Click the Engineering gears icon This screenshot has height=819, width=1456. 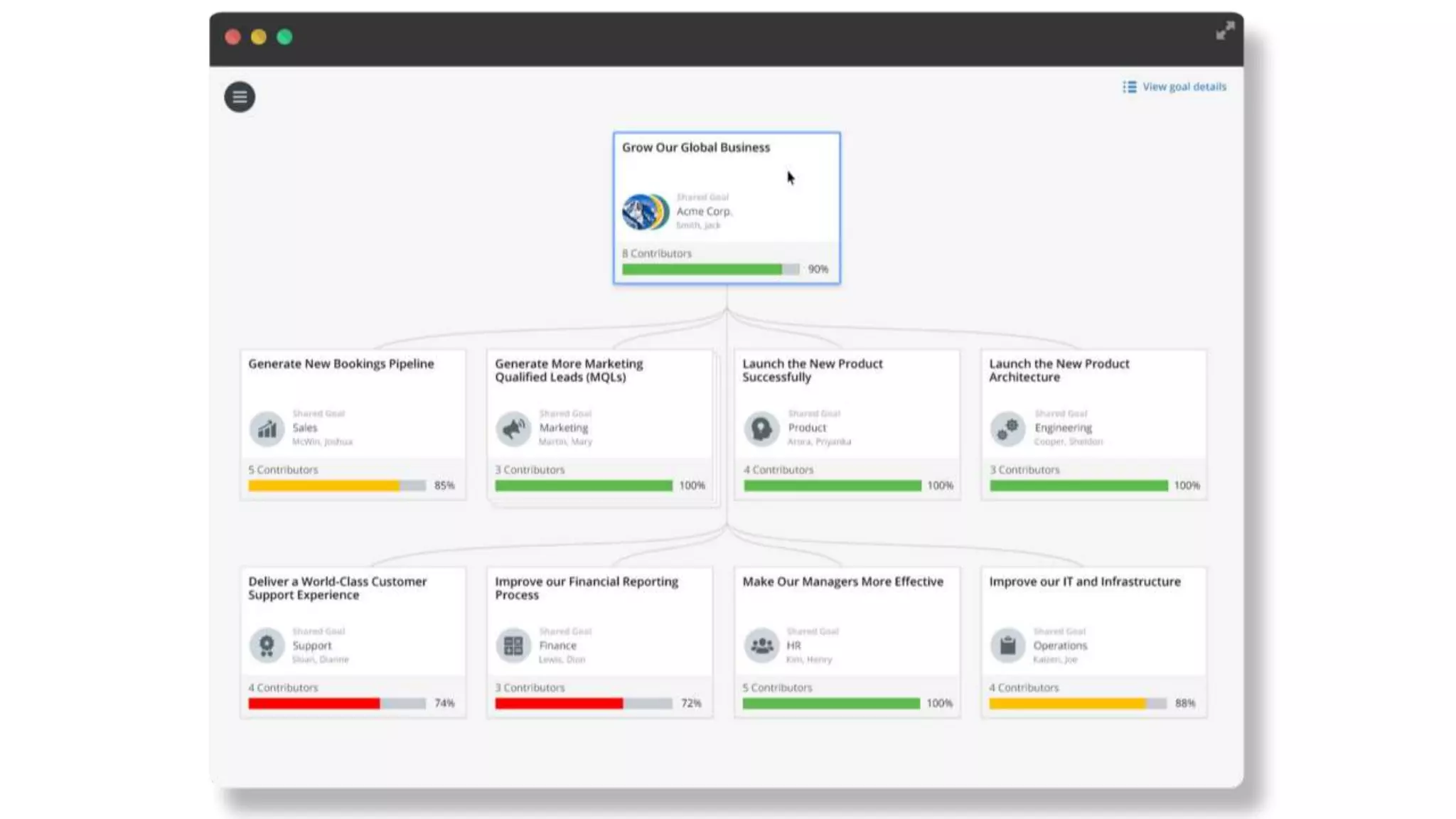(x=1007, y=429)
